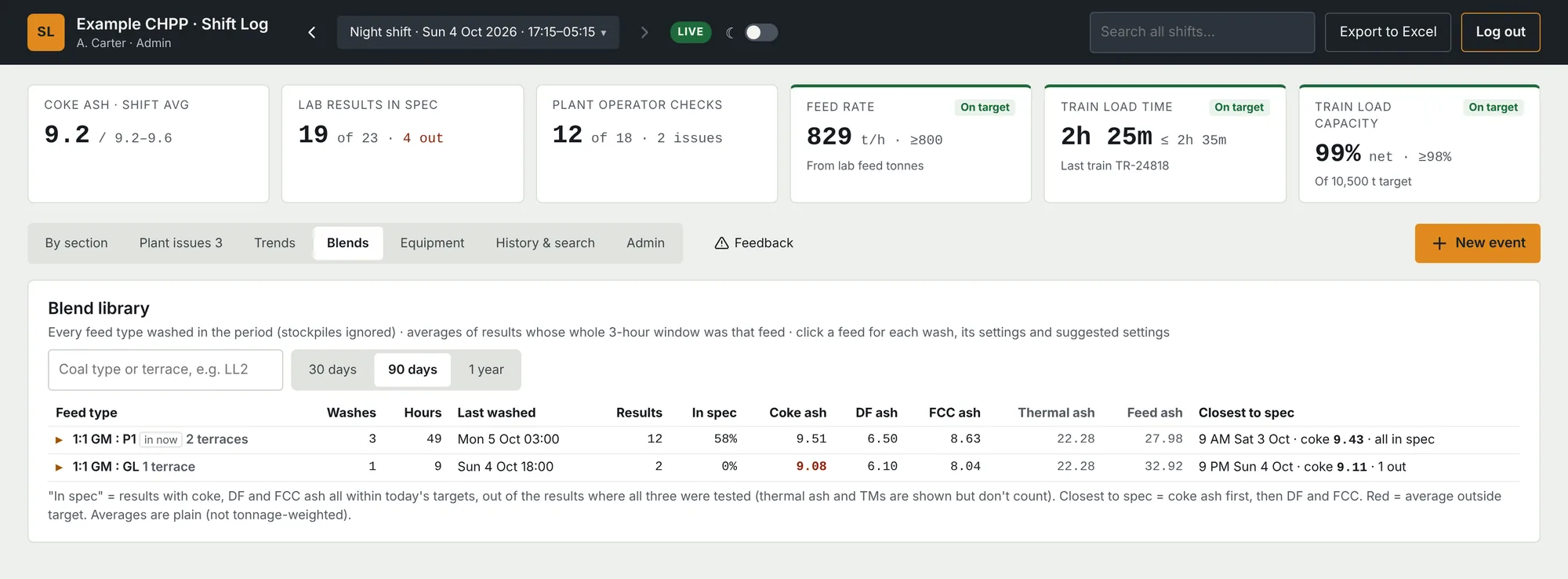
Task: Select the Blends tab
Action: 348,243
